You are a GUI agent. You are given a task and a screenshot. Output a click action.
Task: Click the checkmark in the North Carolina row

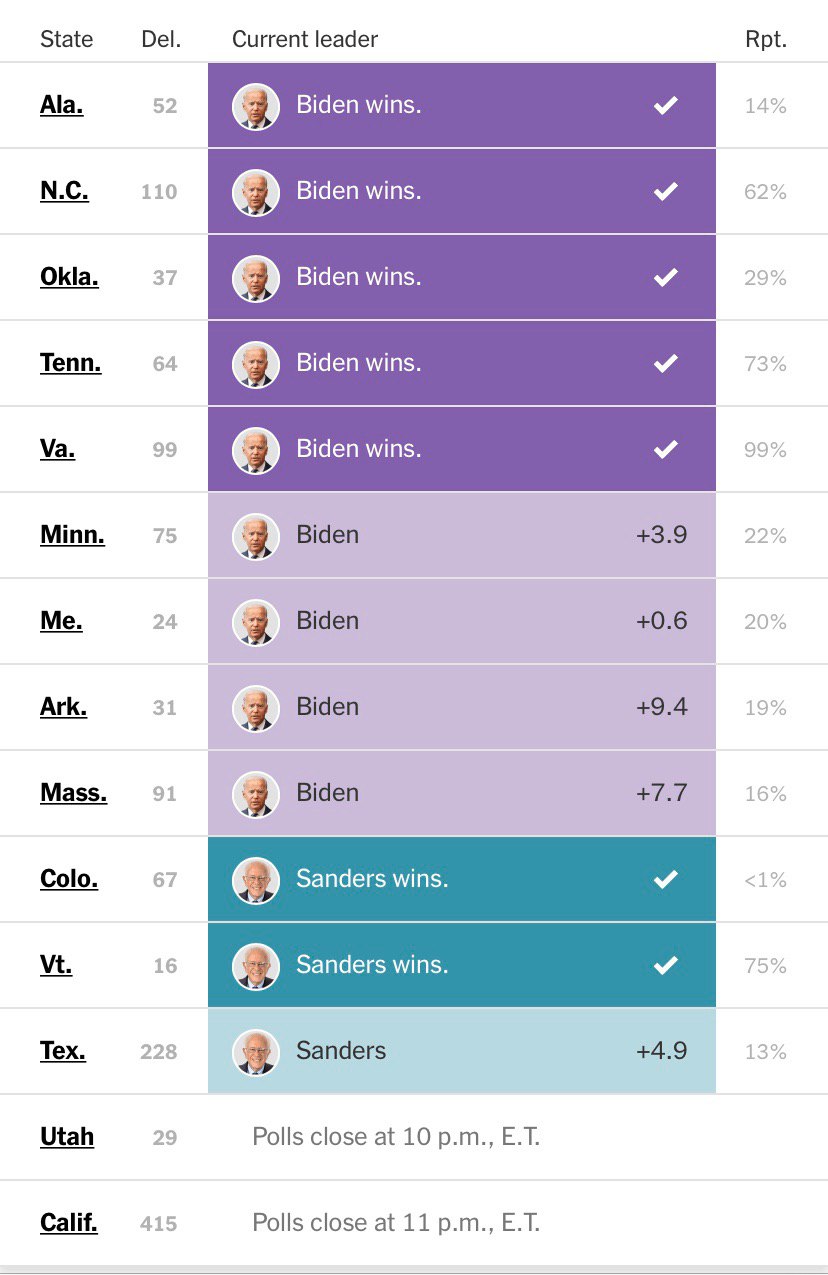coord(665,192)
